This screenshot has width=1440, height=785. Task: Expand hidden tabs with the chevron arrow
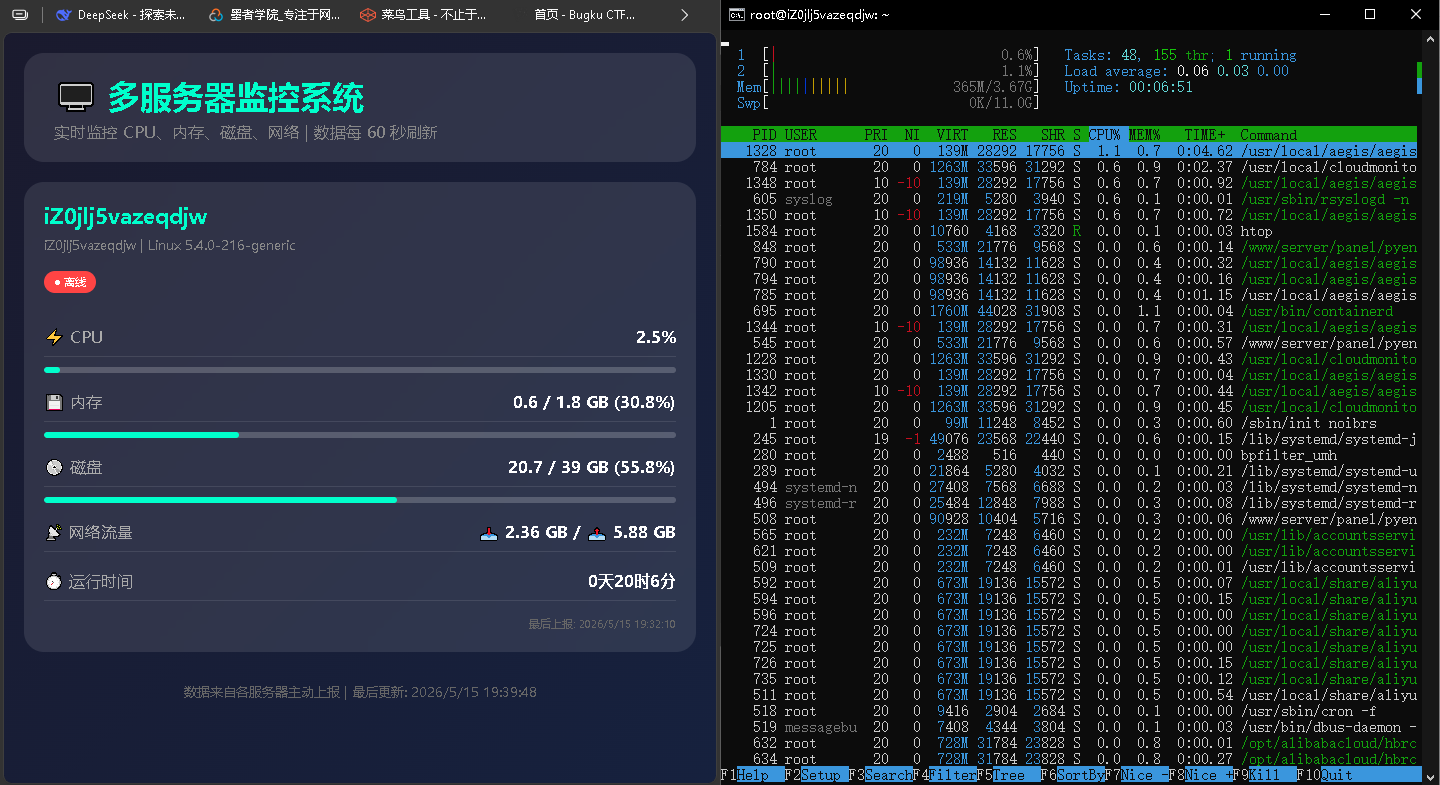click(685, 15)
